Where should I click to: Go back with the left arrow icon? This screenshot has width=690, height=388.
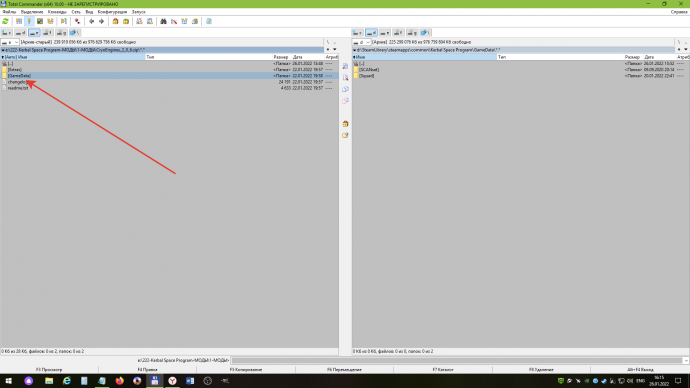pos(91,21)
